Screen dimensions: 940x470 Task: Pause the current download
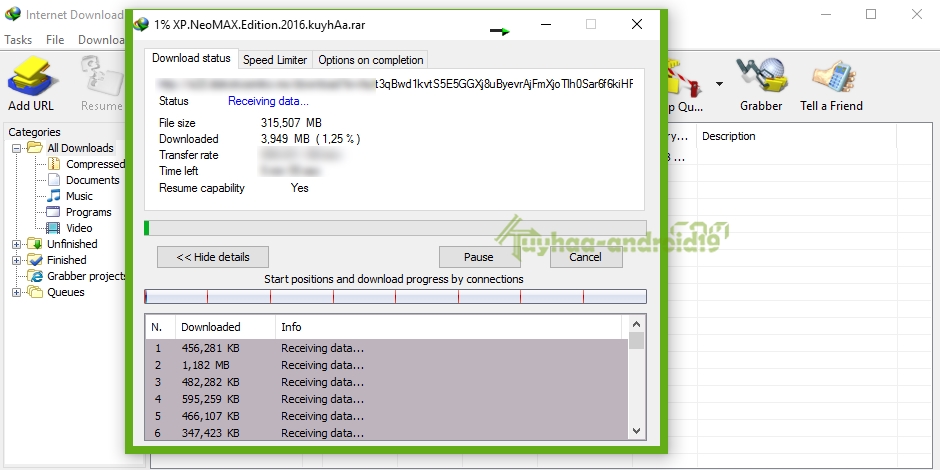[478, 257]
